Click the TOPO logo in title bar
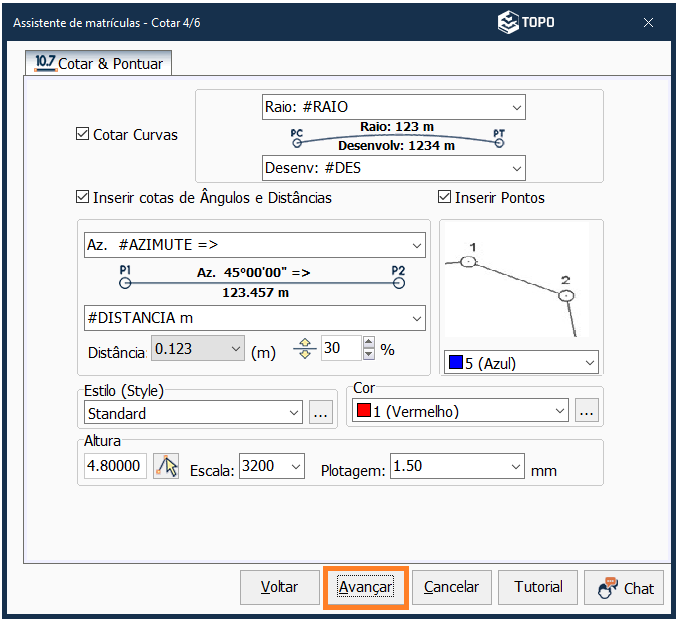Screen dimensions: 681x620 click(x=526, y=22)
